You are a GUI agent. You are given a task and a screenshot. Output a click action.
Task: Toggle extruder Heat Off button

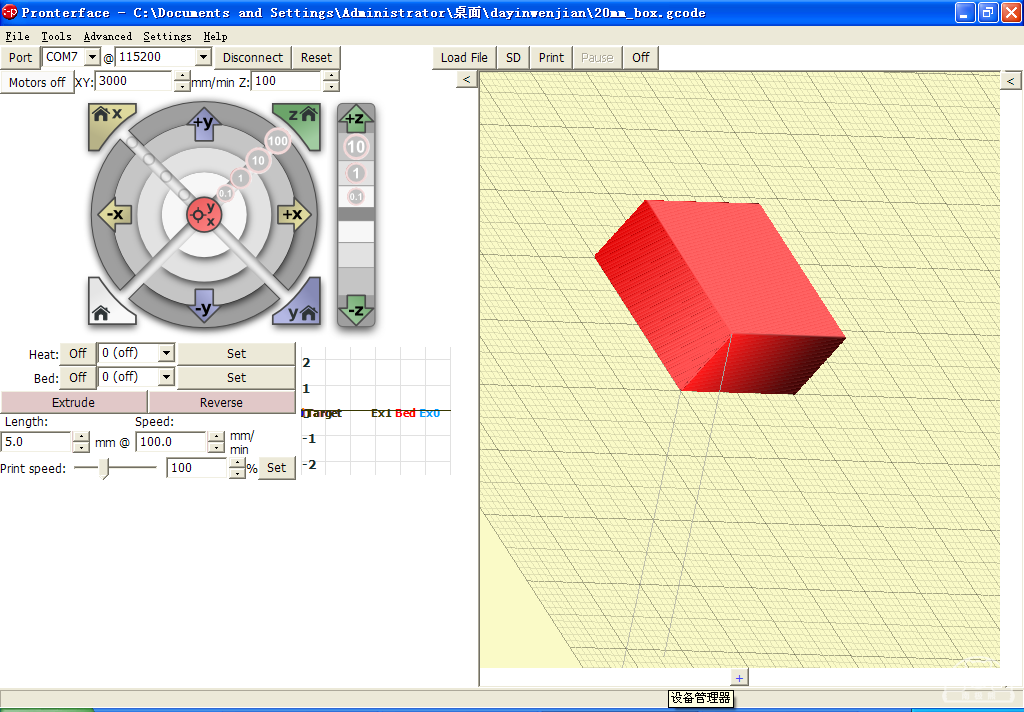(78, 353)
